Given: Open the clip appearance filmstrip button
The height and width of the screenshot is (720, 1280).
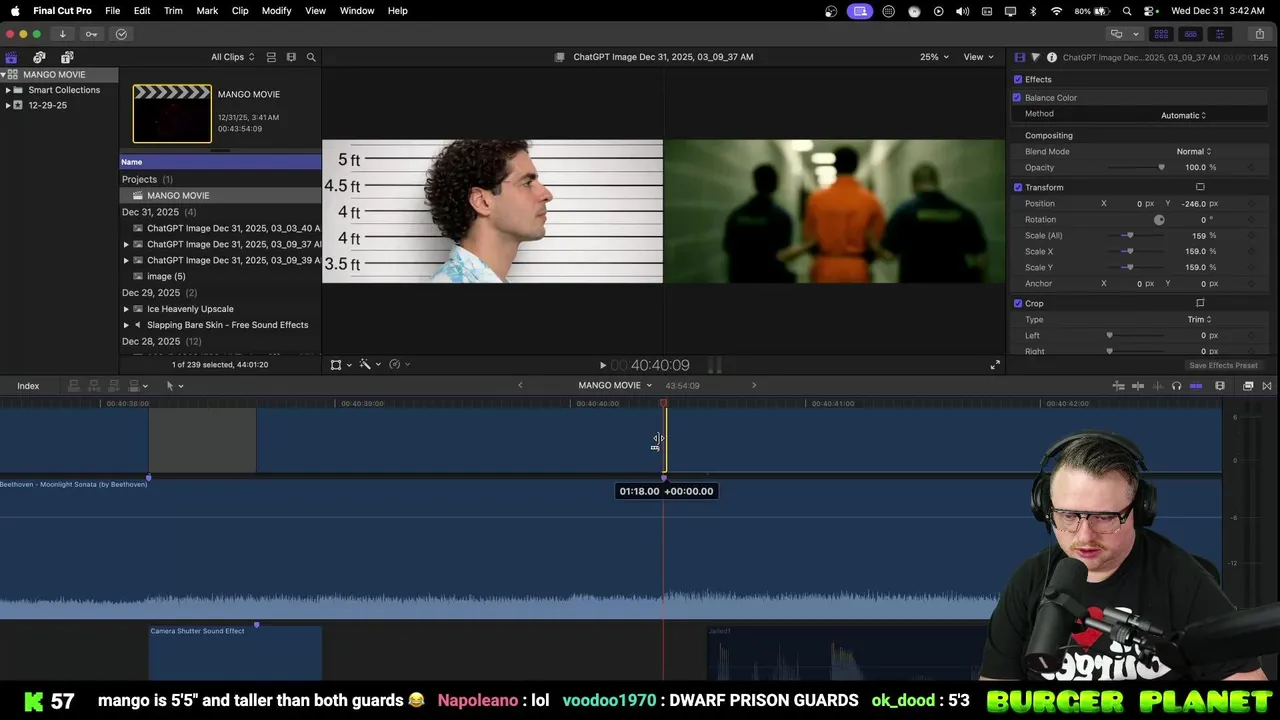Looking at the screenshot, I should pyautogui.click(x=1220, y=386).
